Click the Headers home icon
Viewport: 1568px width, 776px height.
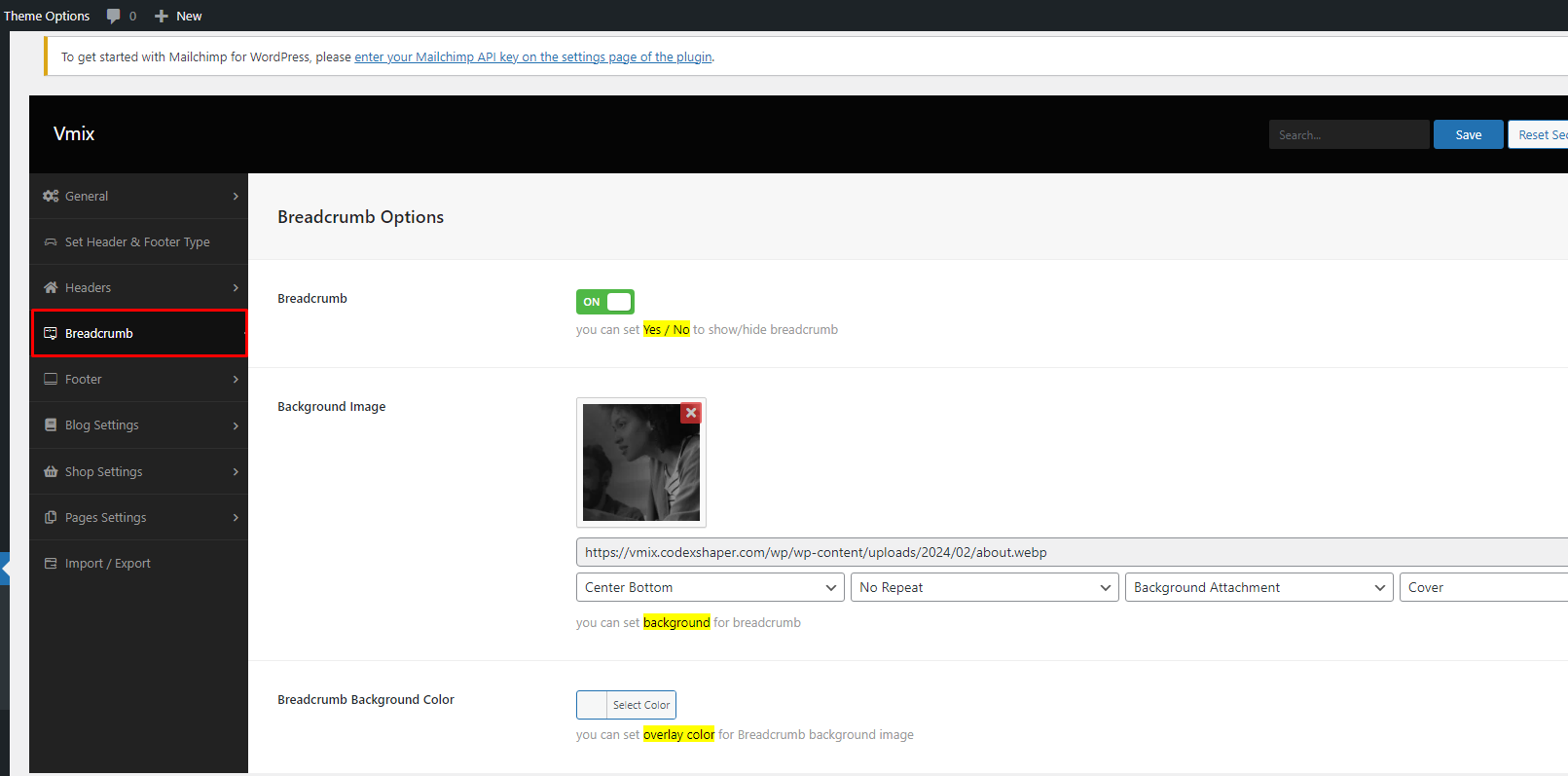(51, 287)
